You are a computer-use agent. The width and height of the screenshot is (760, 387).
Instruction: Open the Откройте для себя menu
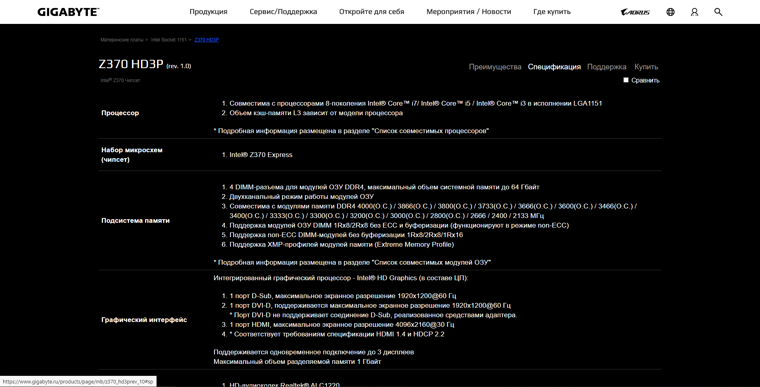pyautogui.click(x=371, y=12)
